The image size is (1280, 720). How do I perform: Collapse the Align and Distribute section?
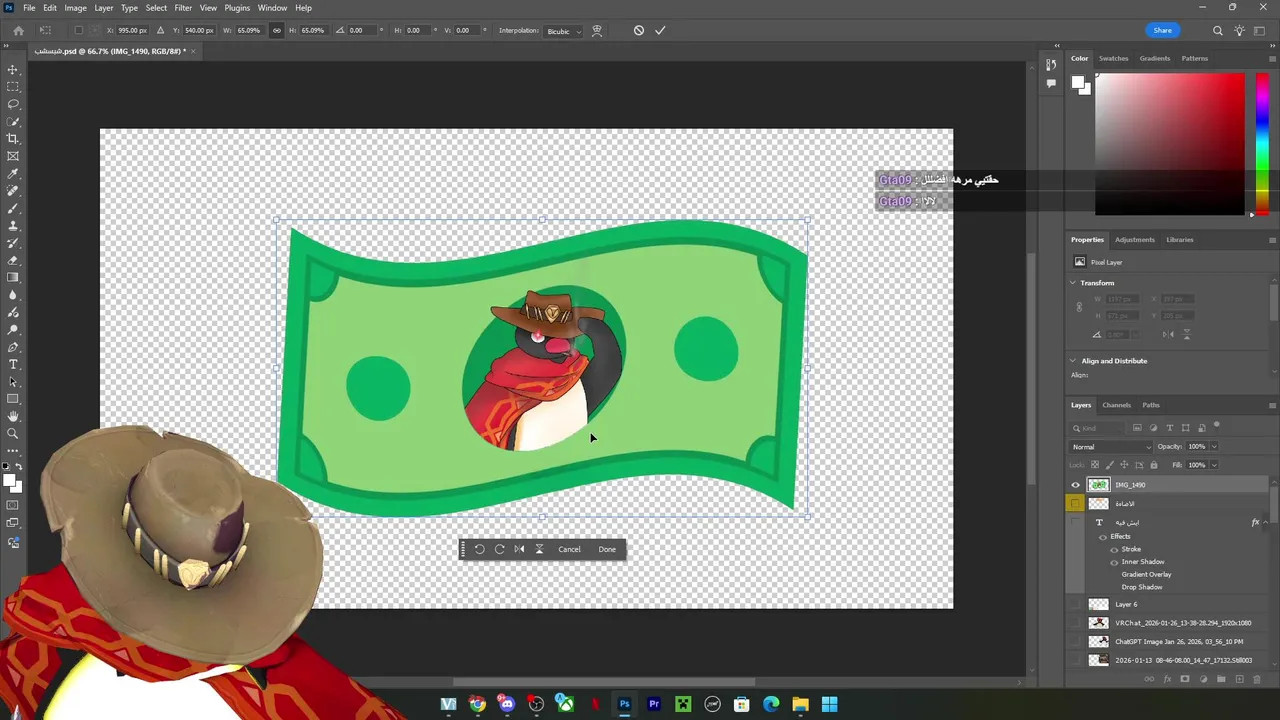click(1073, 361)
